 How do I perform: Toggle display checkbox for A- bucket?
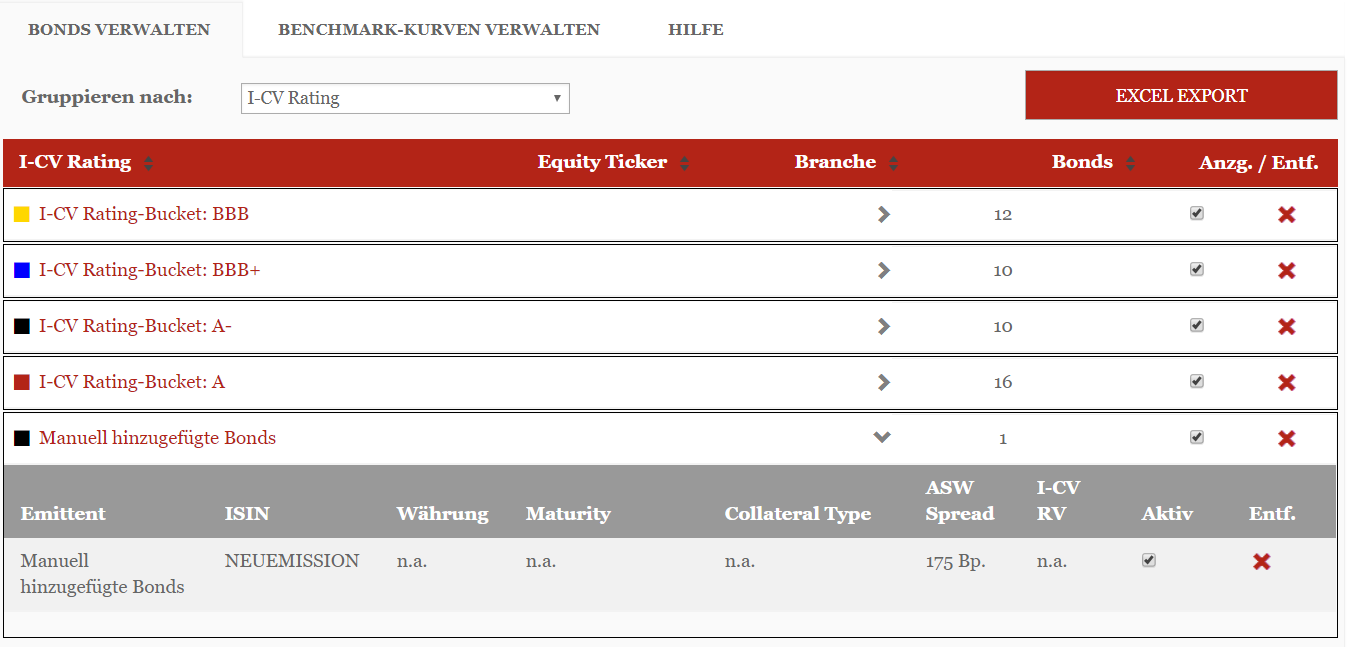point(1197,325)
